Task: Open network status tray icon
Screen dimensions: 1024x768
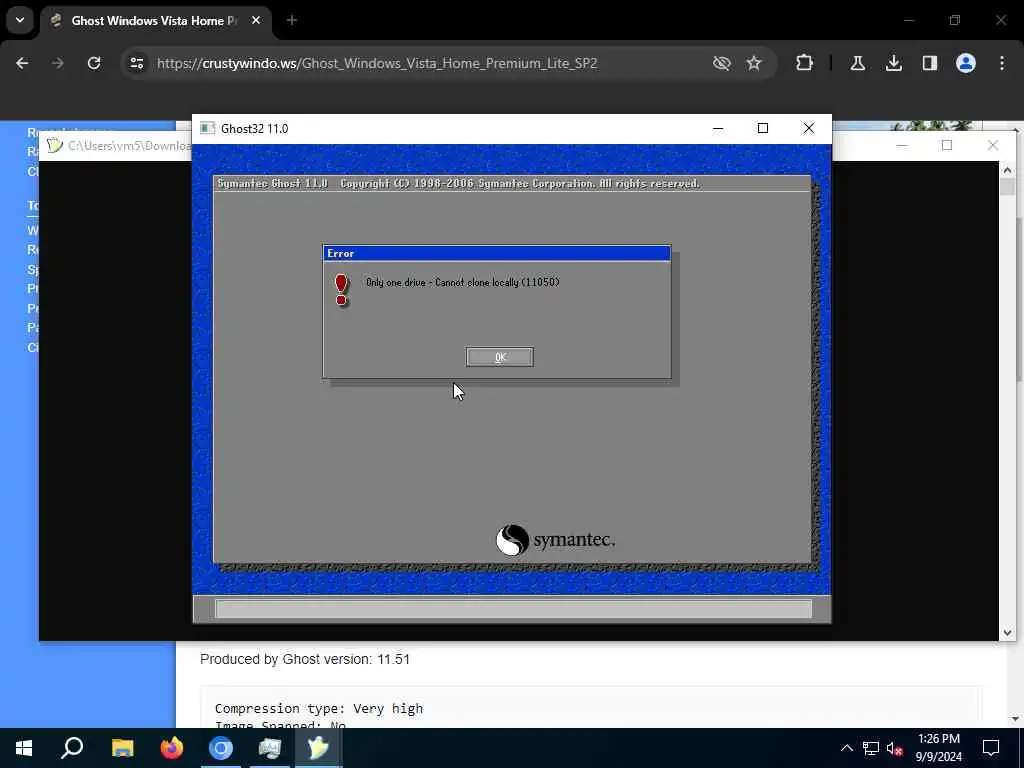Action: tap(871, 748)
